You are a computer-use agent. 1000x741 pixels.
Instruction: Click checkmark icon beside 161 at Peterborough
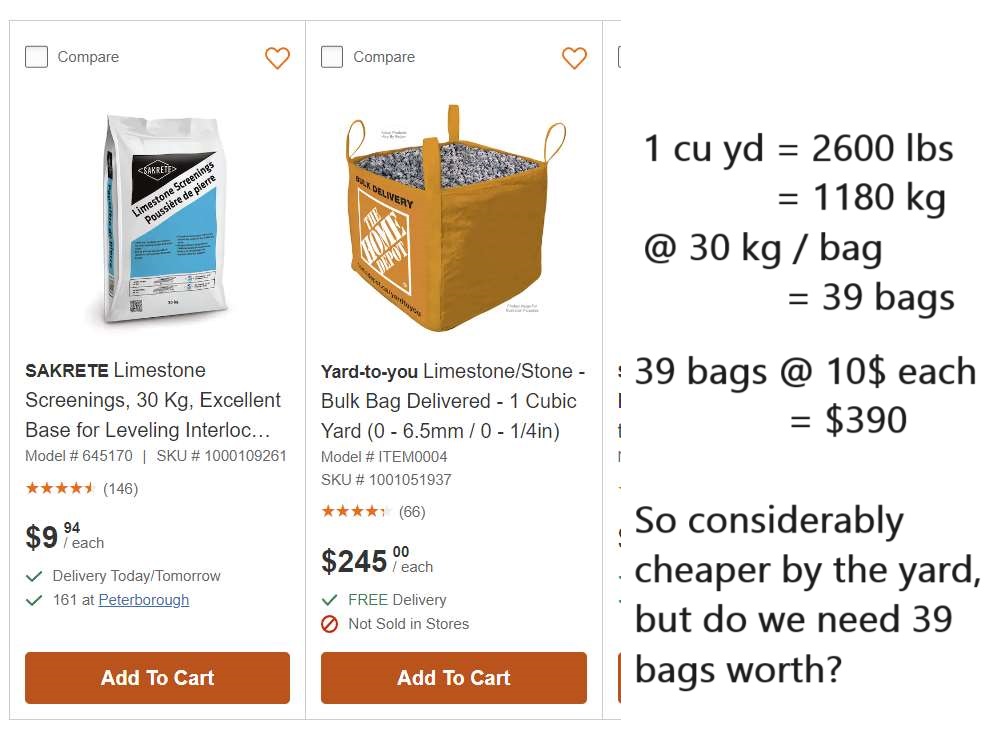tap(34, 600)
